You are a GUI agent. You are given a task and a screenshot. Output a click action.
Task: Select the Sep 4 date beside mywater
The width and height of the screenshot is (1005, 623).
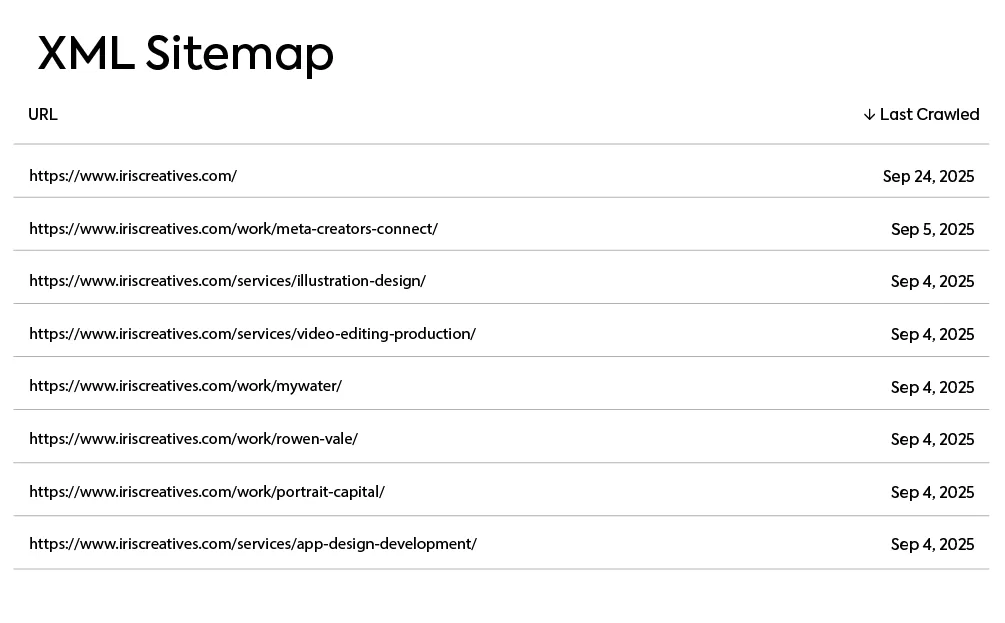coord(932,386)
